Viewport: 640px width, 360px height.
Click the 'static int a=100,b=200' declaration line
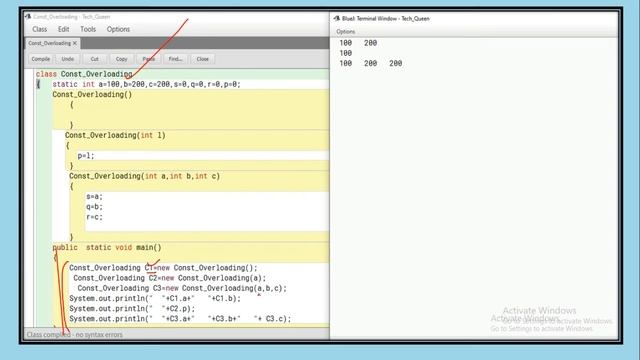[147, 84]
